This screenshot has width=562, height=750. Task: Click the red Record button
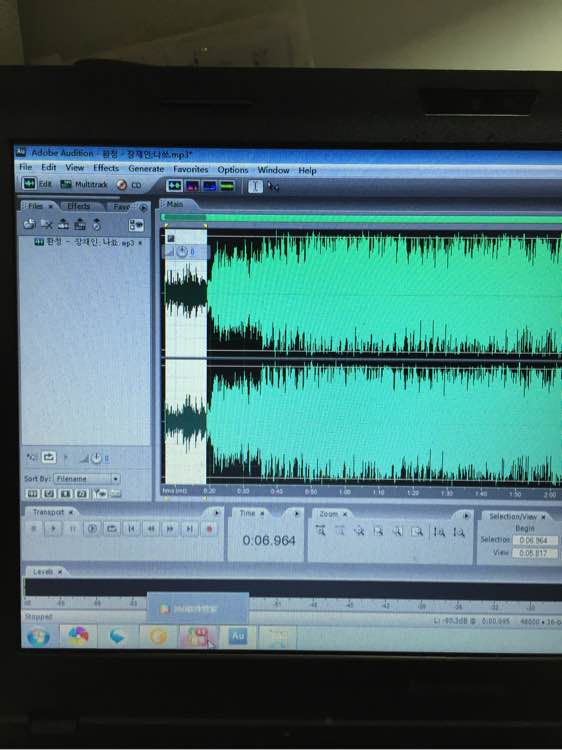coord(209,529)
